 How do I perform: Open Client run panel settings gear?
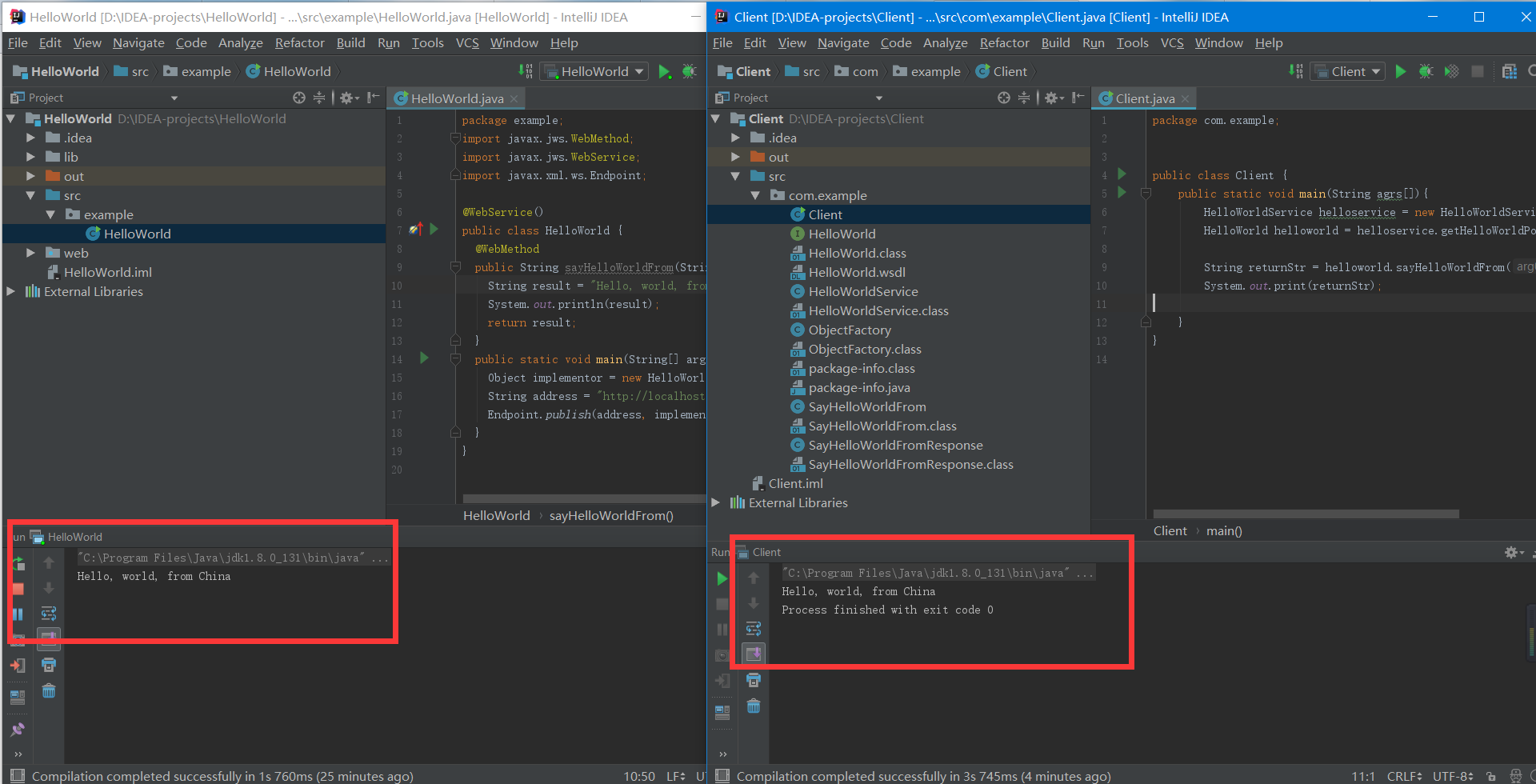point(1514,552)
